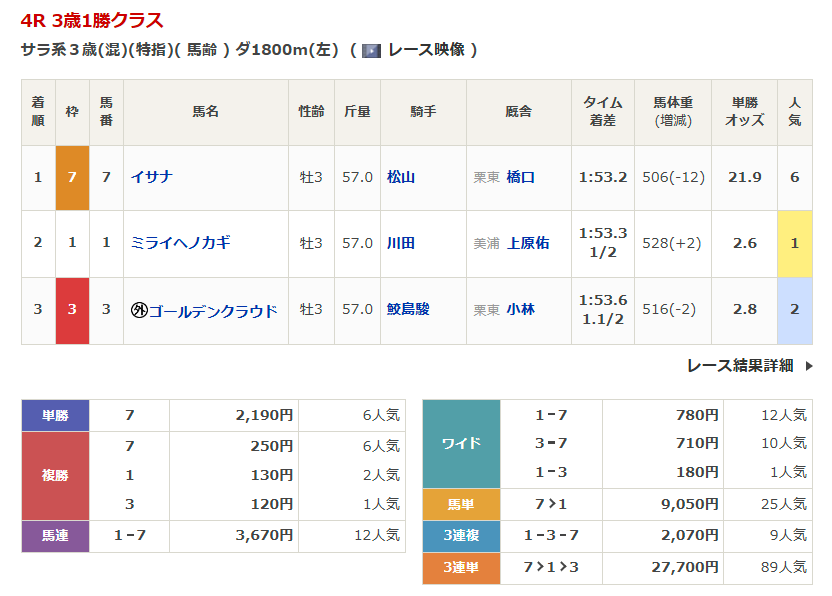Image resolution: width=832 pixels, height=596 pixels.
Task: View jockey 鮫島駿 details
Action: (408, 310)
